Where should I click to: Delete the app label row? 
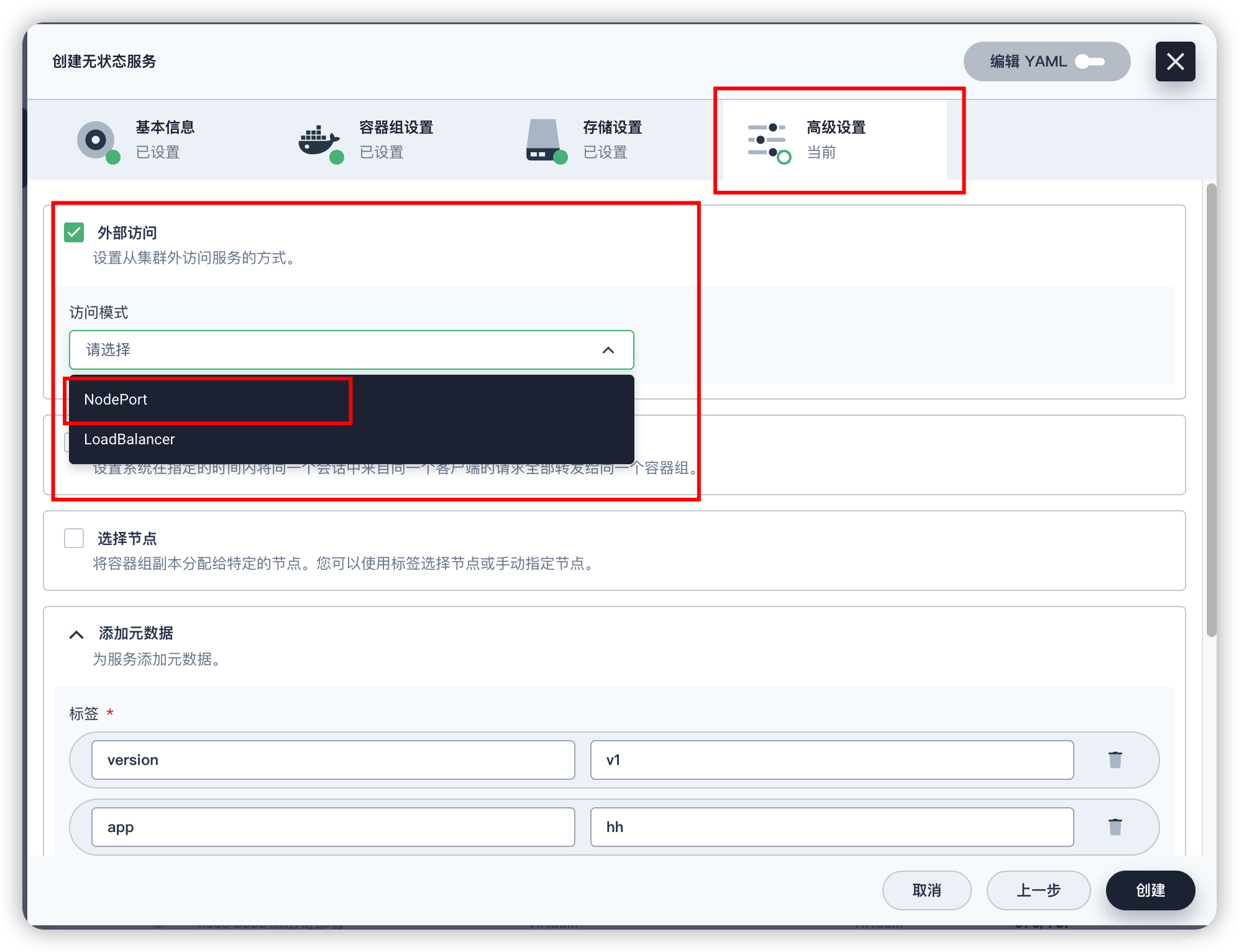1115,827
